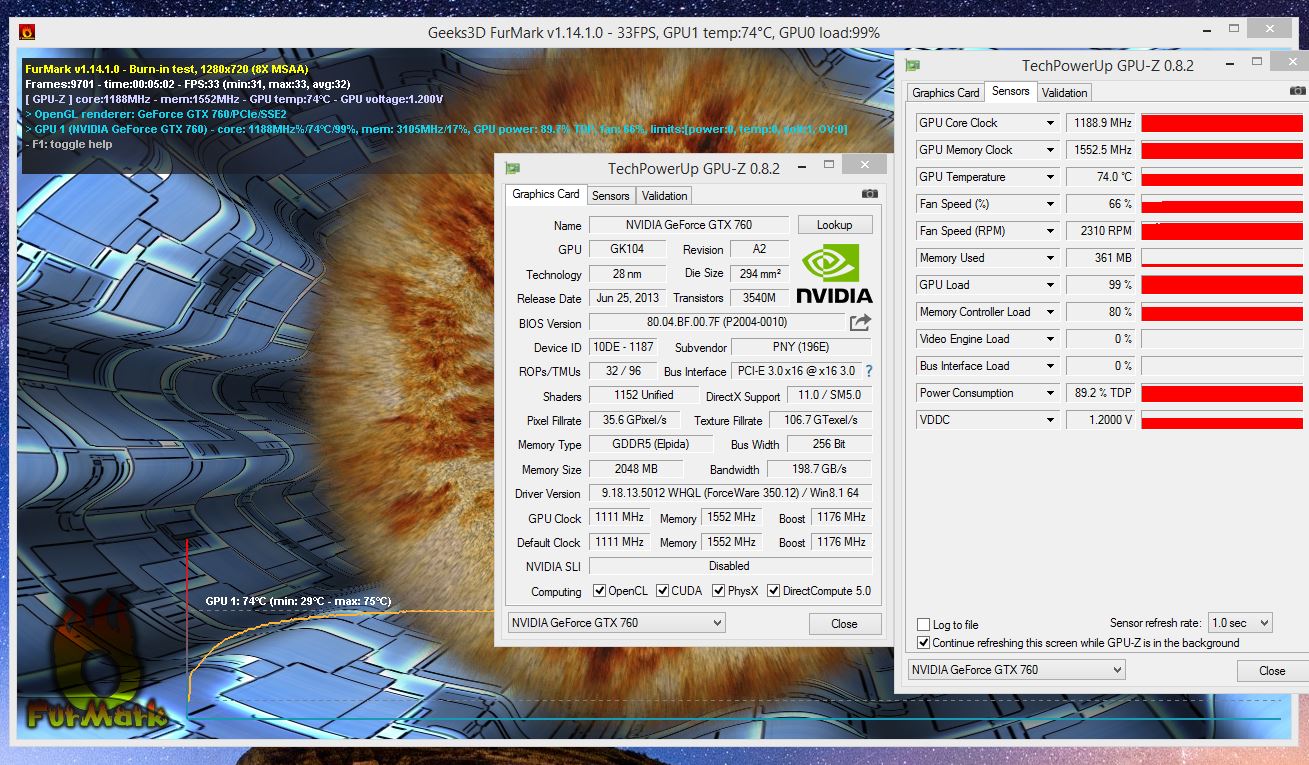Click the camera icon in Graphics Card window
The image size is (1309, 765).
(870, 194)
